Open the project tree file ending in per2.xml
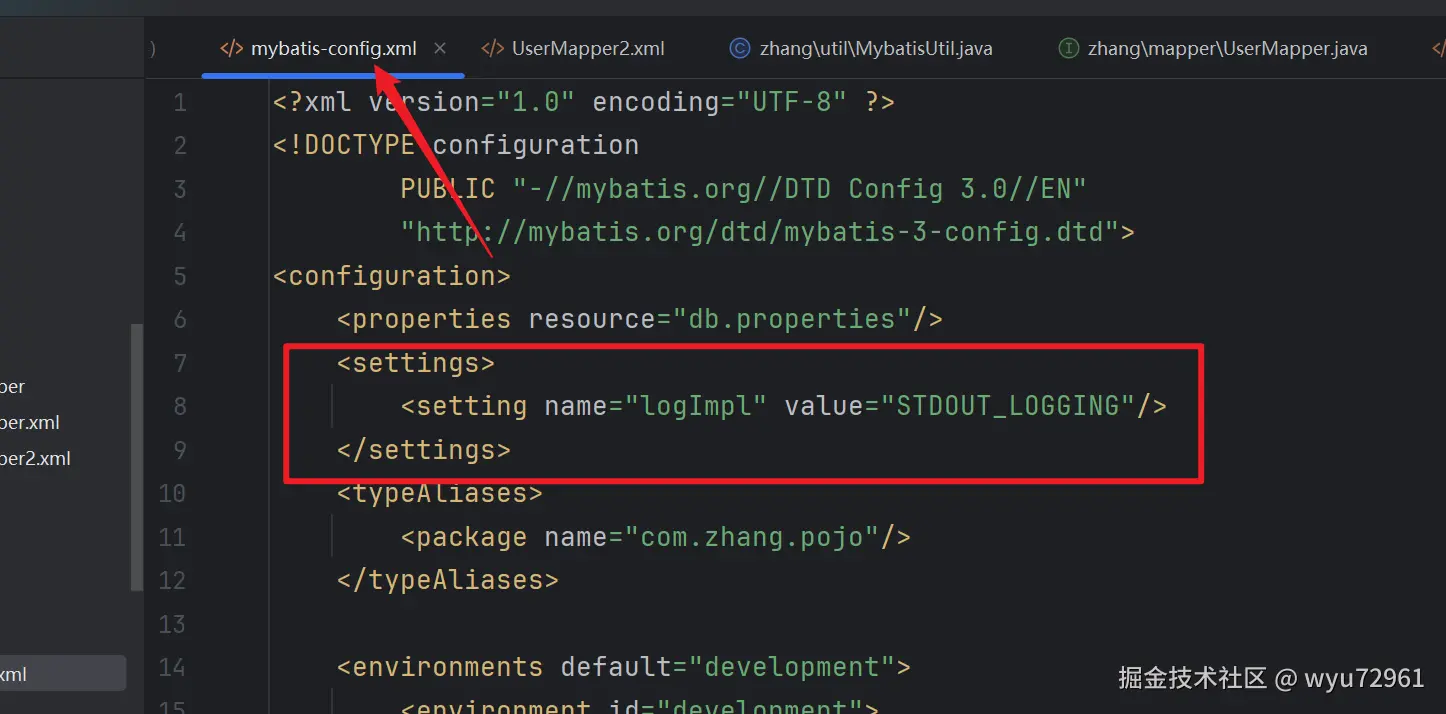 (x=35, y=459)
